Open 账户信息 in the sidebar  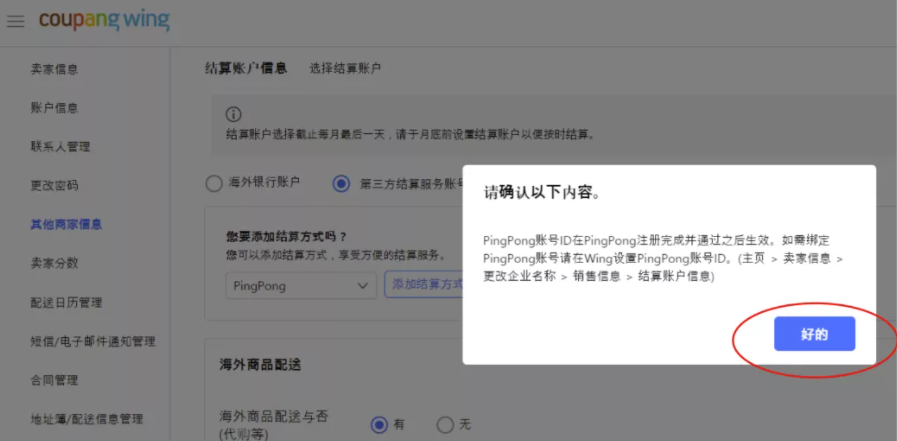[54, 108]
